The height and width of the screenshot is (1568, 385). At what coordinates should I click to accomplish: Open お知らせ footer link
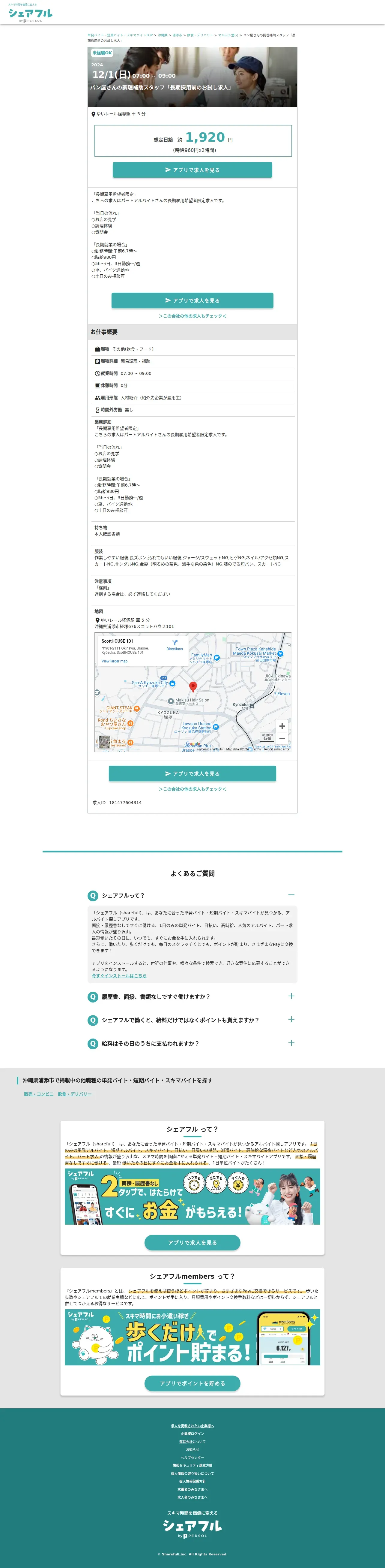tap(192, 1449)
